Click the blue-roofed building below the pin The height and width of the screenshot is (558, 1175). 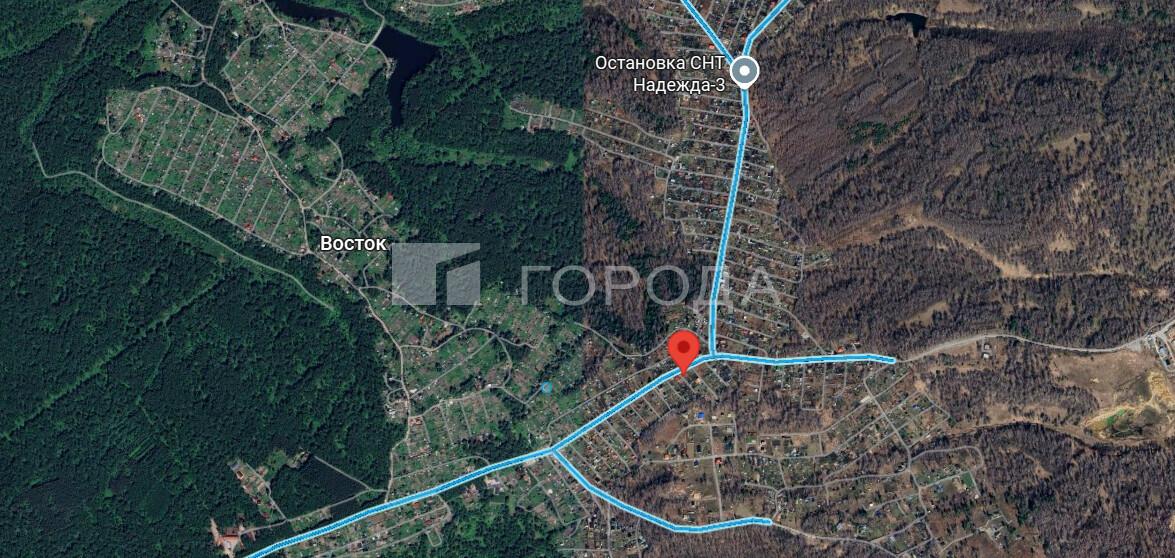700,413
